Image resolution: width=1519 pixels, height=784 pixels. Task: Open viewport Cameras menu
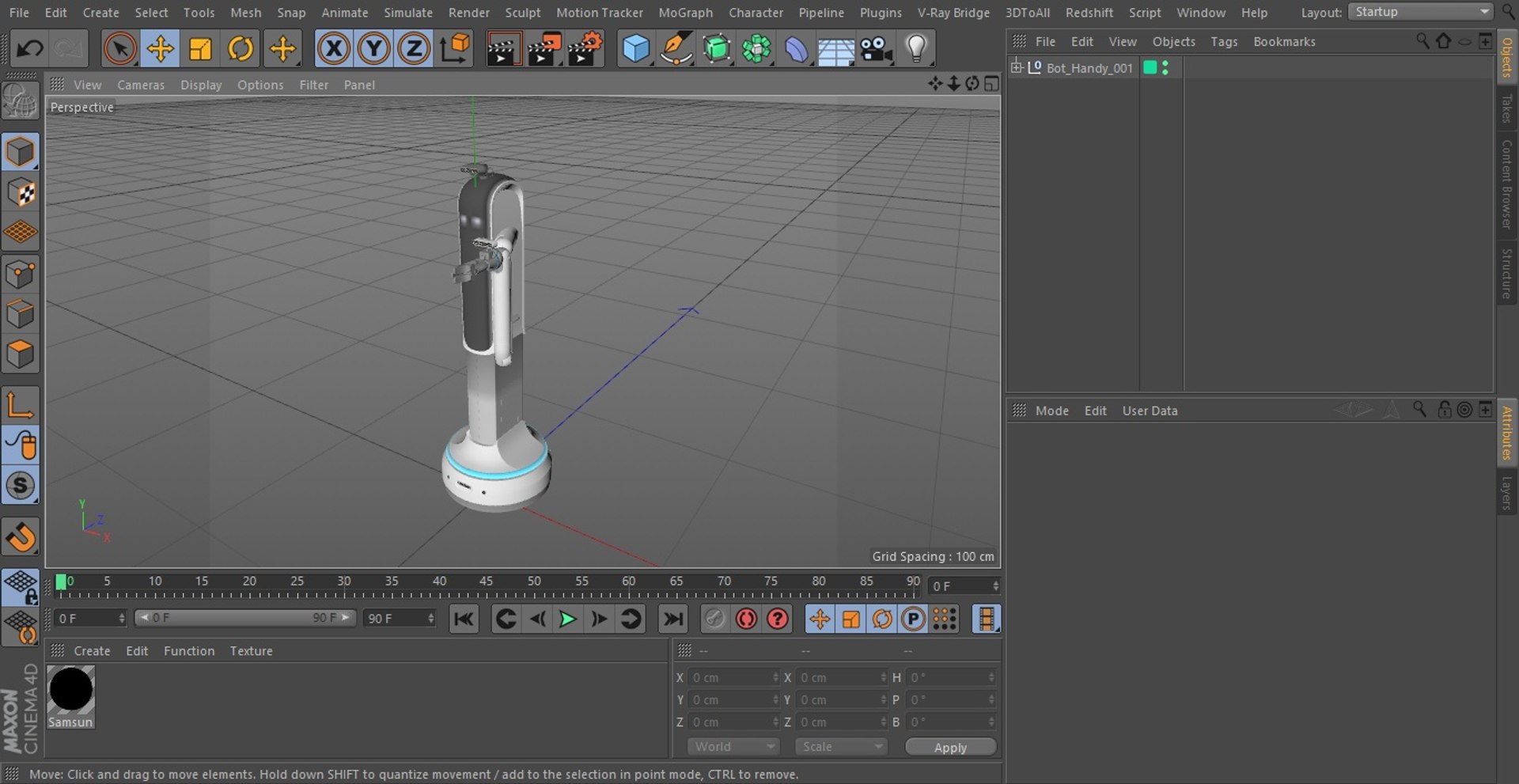[x=141, y=85]
